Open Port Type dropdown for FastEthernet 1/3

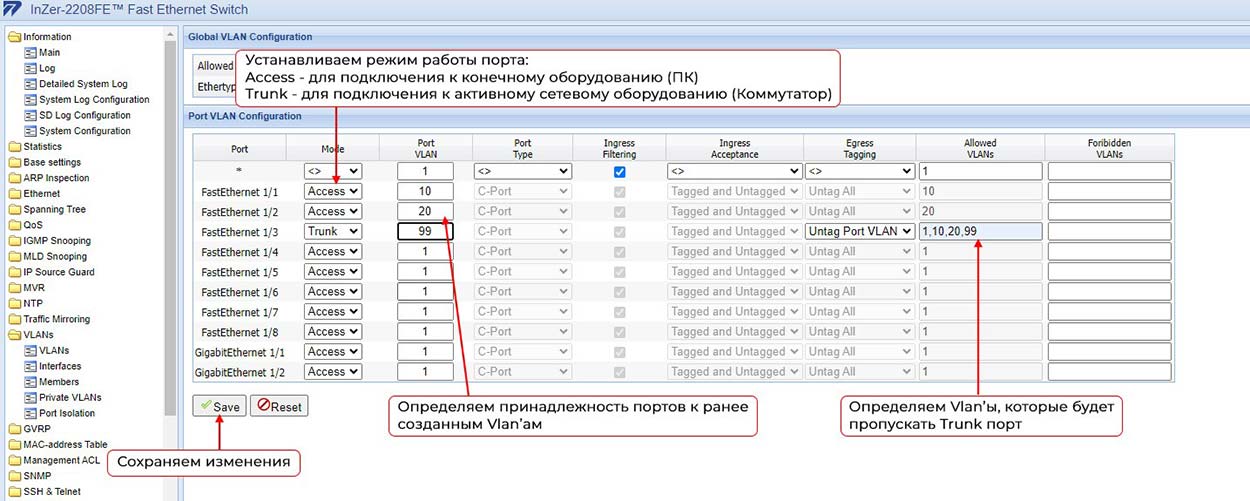[x=522, y=231]
